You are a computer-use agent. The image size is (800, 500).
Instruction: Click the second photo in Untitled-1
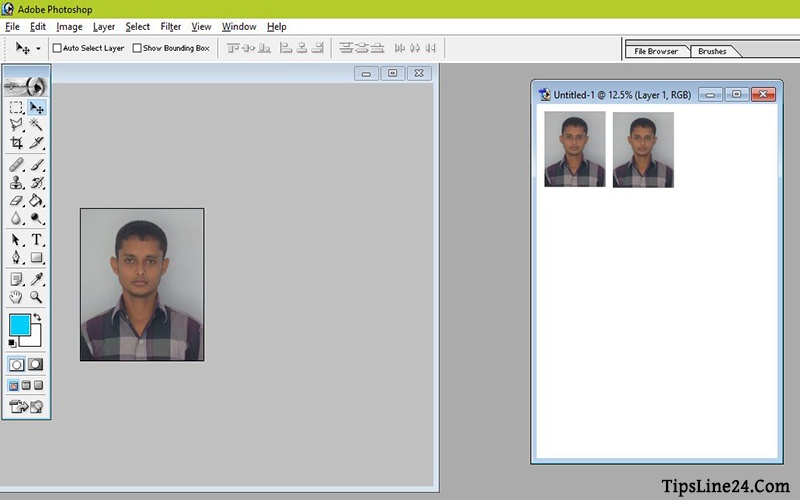pos(643,149)
